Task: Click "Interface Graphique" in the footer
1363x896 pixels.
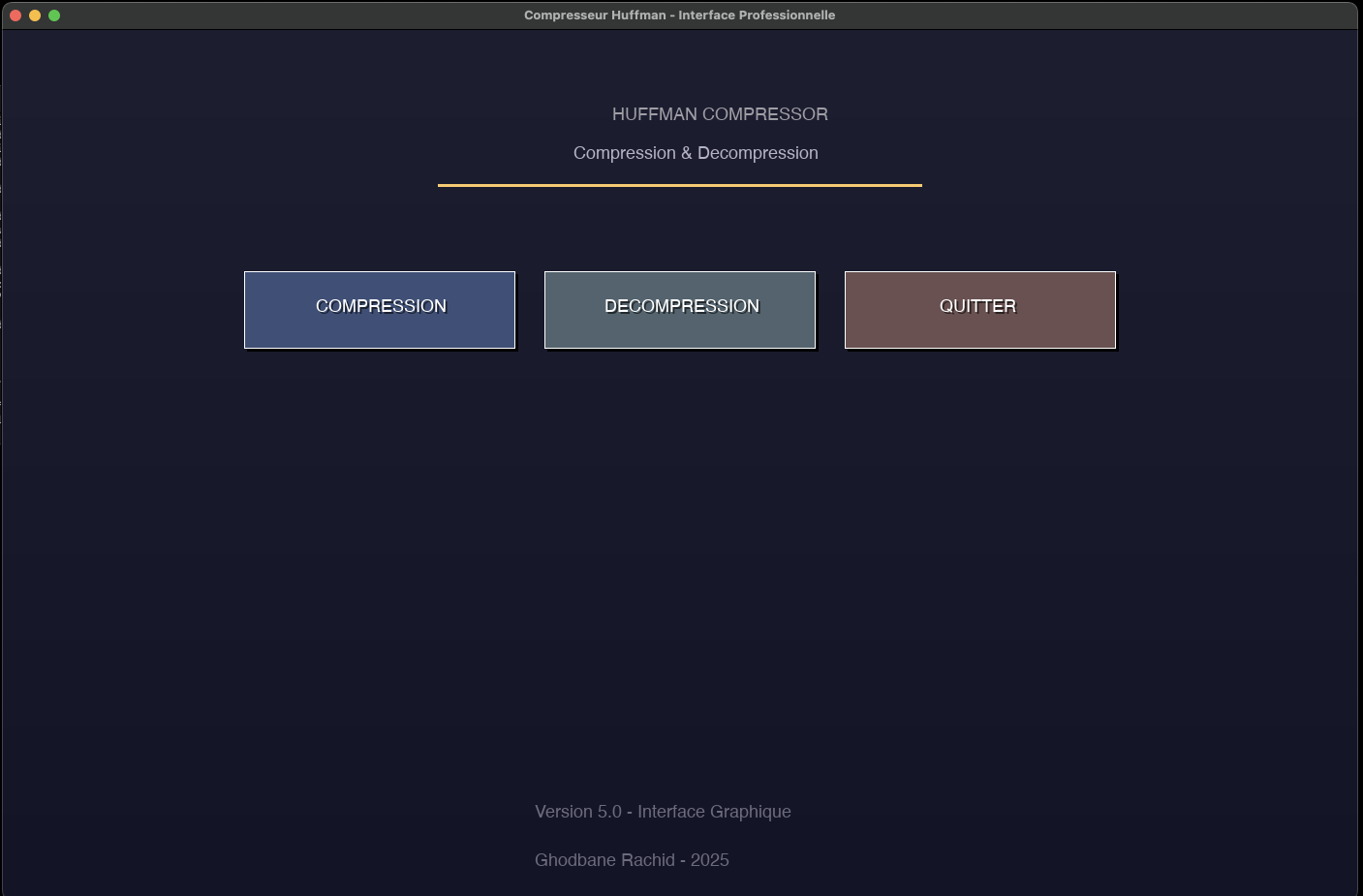Action: (x=714, y=812)
